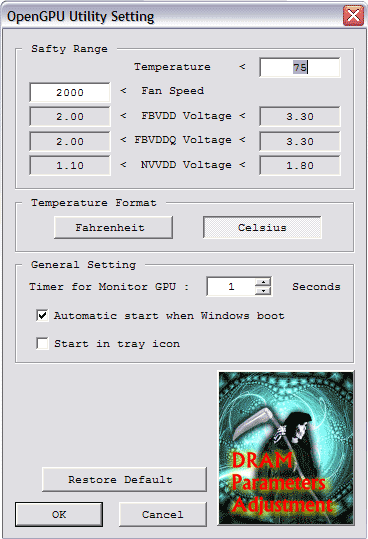
Task: Click the Temperature upper limit field
Action: pos(300,67)
